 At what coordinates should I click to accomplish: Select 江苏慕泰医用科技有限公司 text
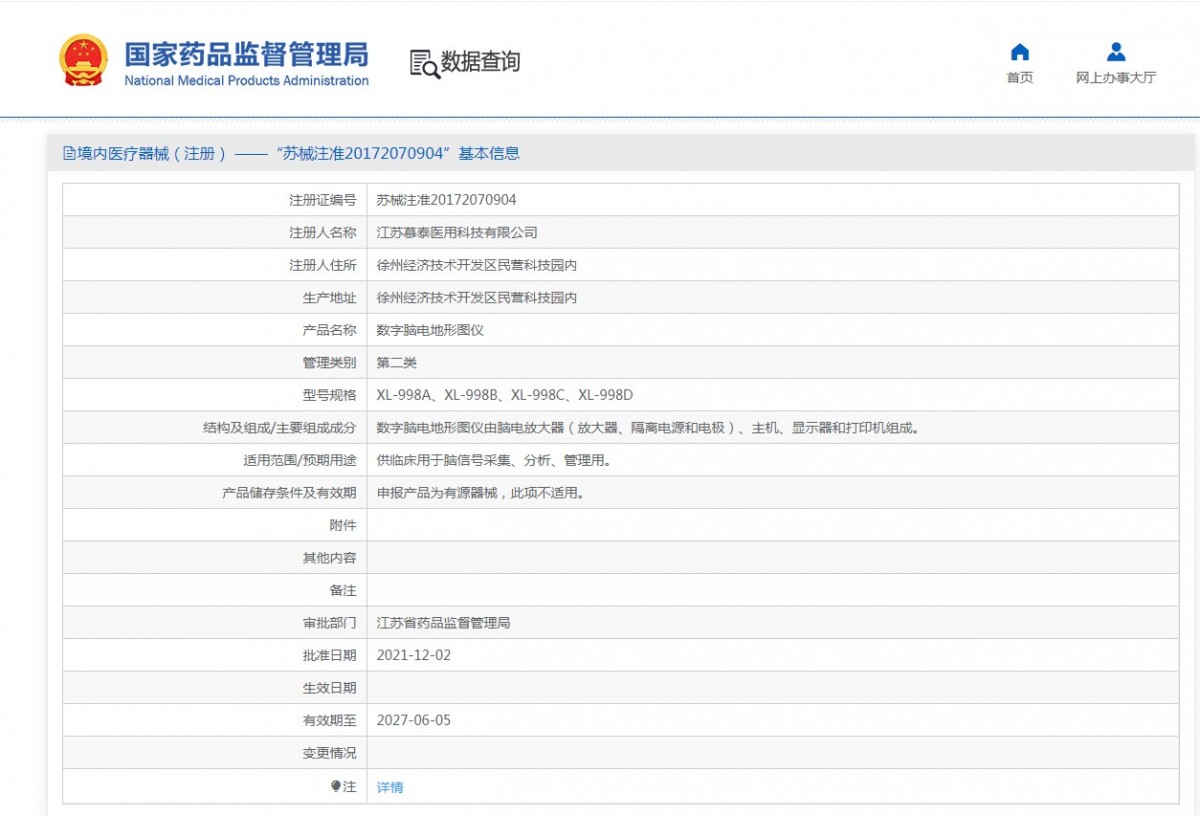(457, 232)
